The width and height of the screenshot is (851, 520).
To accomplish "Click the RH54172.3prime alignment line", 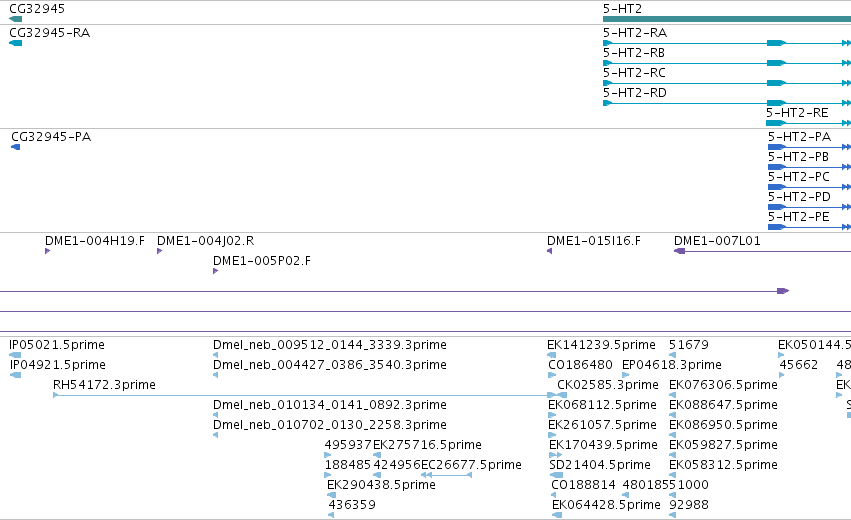I will 304,395.
